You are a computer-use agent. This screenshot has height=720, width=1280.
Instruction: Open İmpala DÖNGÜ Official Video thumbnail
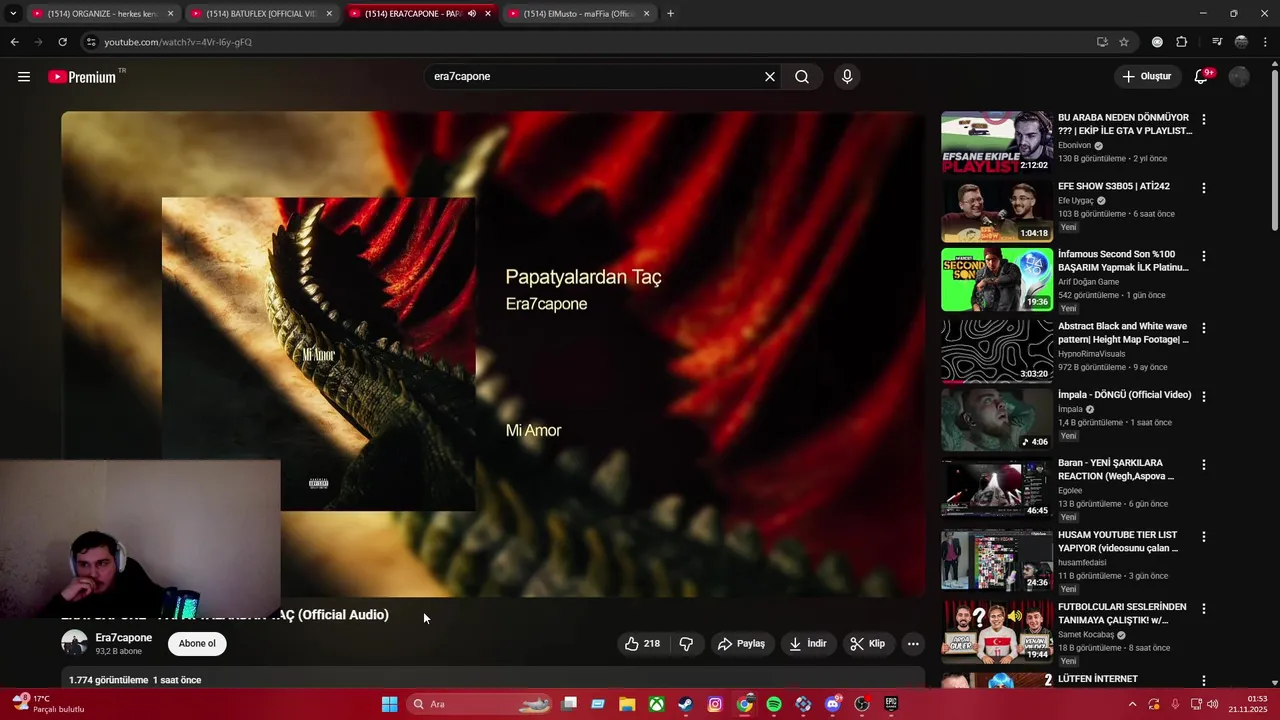tap(996, 420)
